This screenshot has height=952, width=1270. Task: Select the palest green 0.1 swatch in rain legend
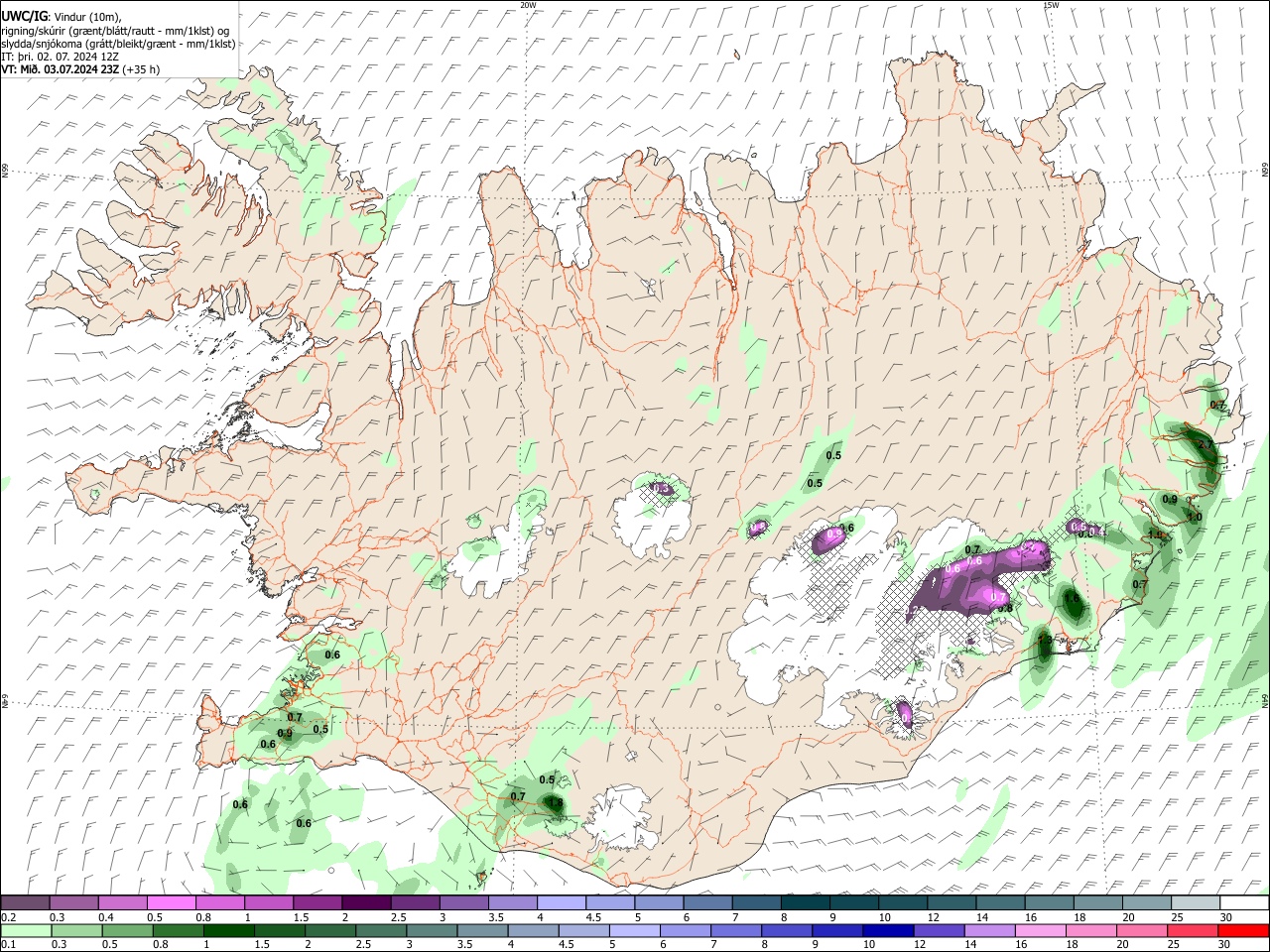(25, 931)
